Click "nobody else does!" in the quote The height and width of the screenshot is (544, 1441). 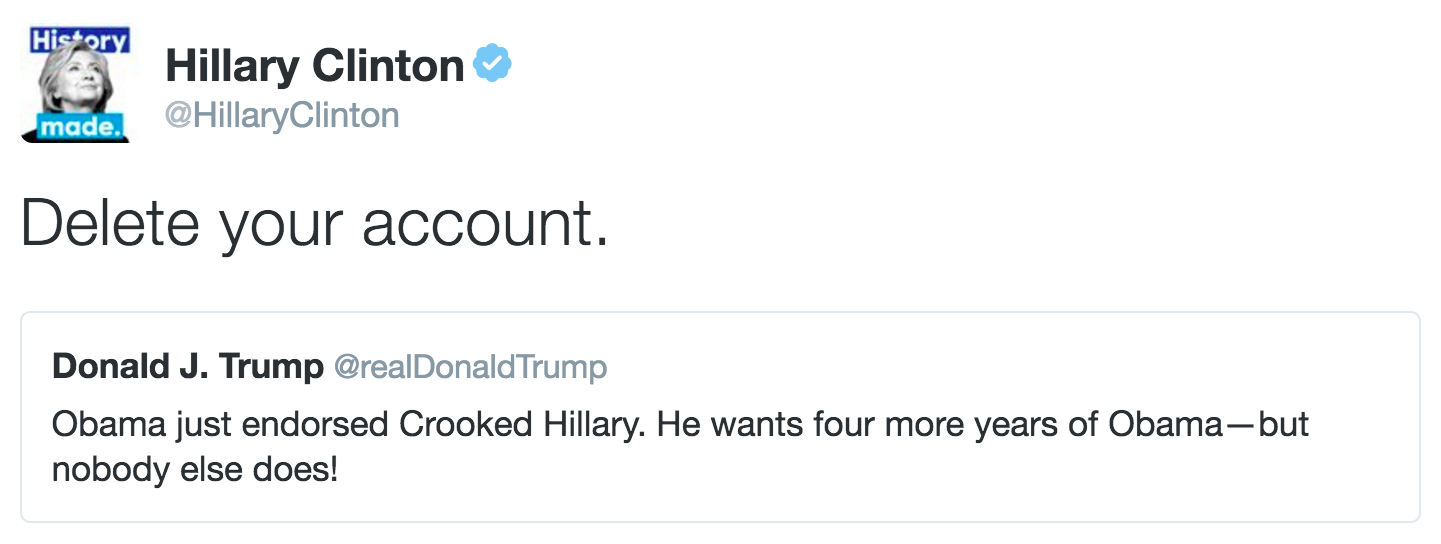coord(195,468)
